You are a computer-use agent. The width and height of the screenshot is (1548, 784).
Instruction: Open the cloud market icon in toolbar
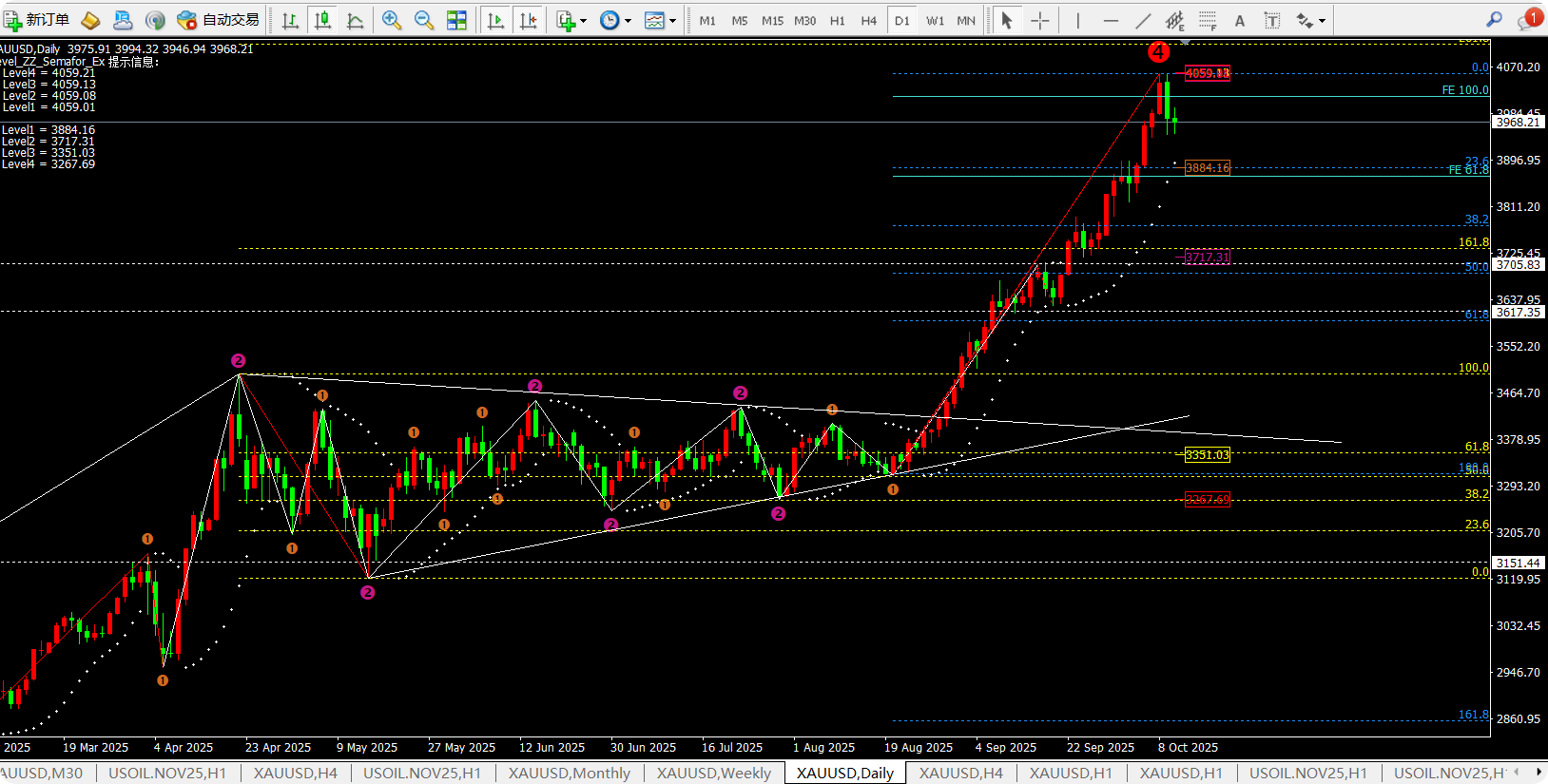(123, 20)
